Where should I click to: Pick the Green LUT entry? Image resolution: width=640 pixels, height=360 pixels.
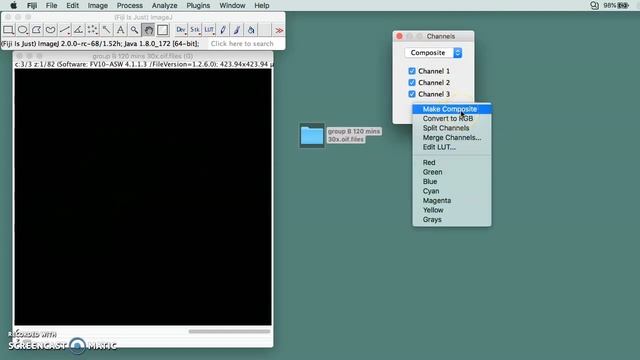[452, 172]
